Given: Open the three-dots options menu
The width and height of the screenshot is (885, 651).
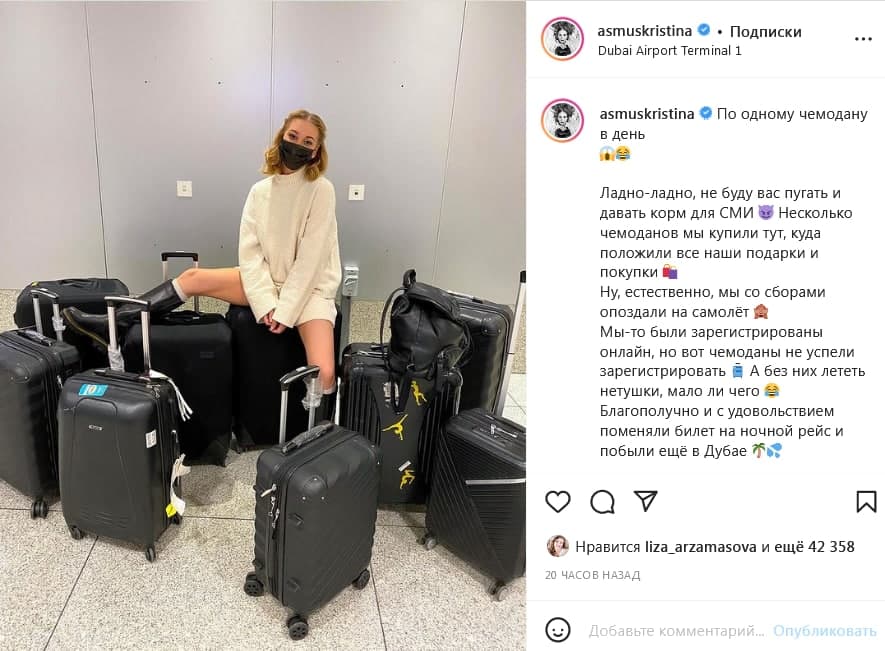Looking at the screenshot, I should pos(863,39).
